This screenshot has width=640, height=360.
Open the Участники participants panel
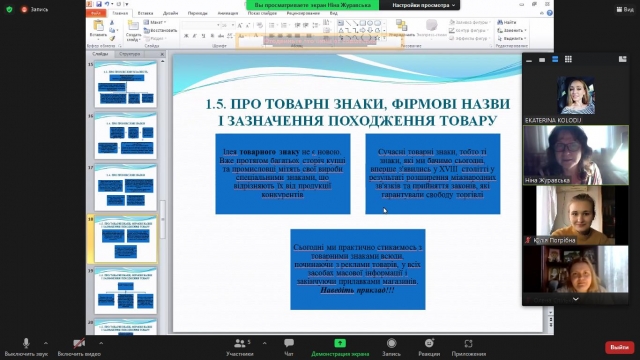240,347
